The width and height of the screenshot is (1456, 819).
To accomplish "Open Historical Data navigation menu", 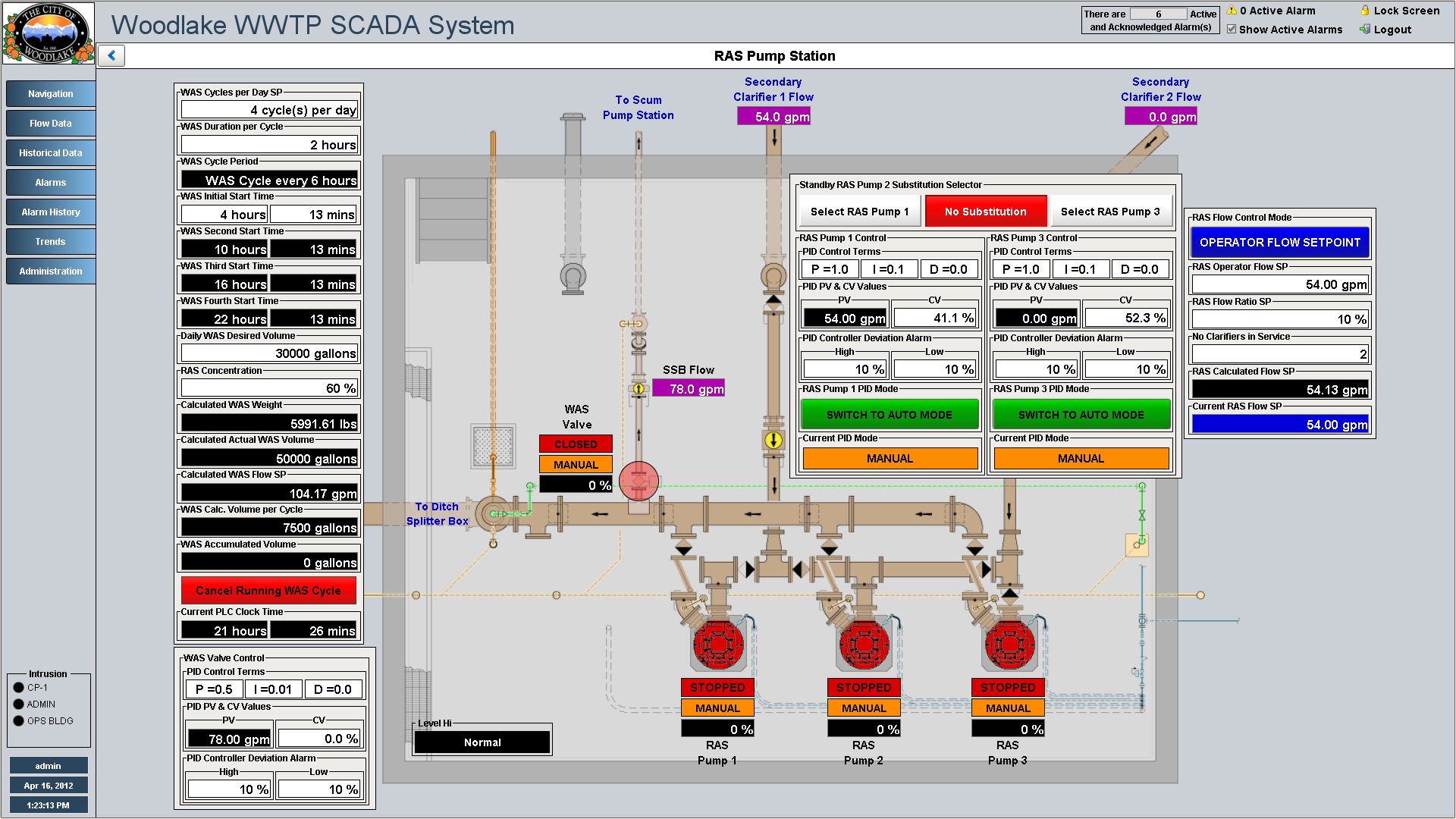I will [x=50, y=153].
